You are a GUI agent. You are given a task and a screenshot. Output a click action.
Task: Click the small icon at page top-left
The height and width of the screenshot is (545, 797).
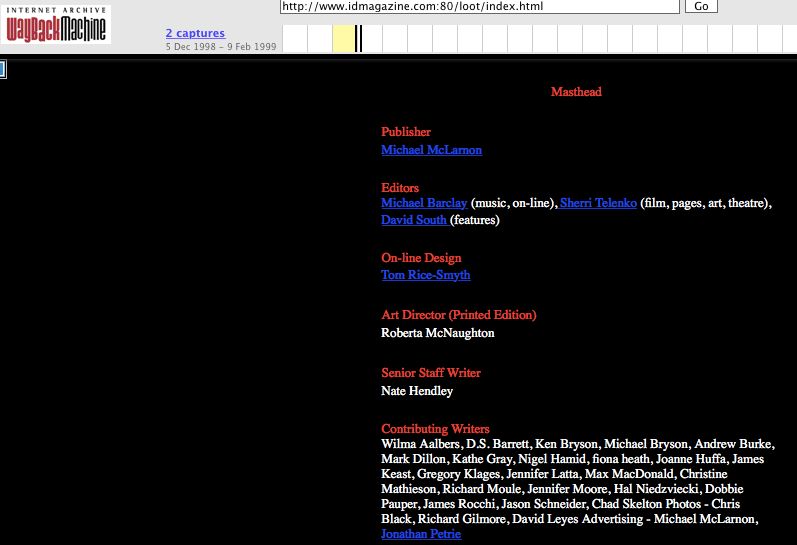2,69
